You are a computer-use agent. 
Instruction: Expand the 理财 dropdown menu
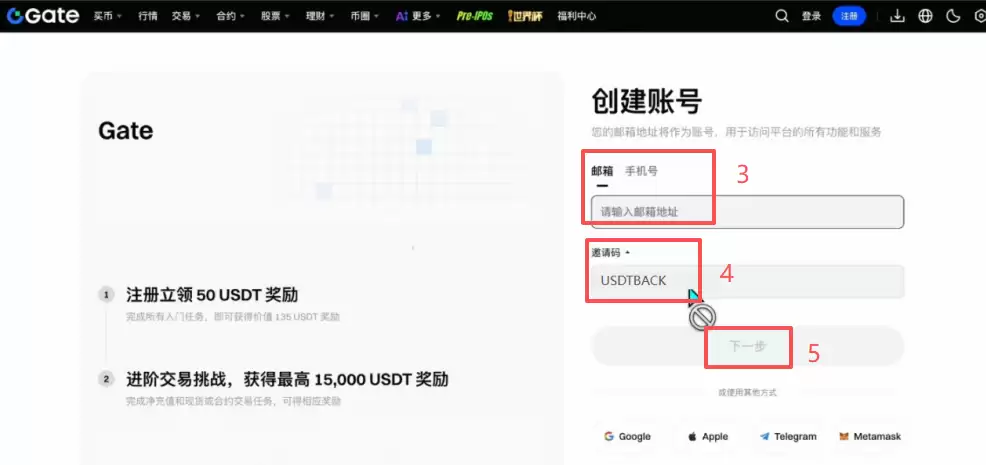pyautogui.click(x=319, y=16)
